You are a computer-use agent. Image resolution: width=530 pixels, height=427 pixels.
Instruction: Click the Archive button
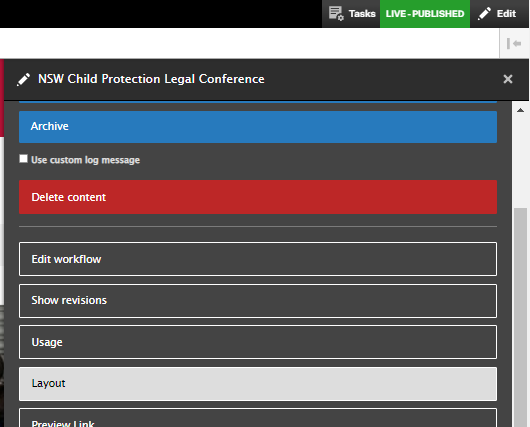pyautogui.click(x=258, y=126)
